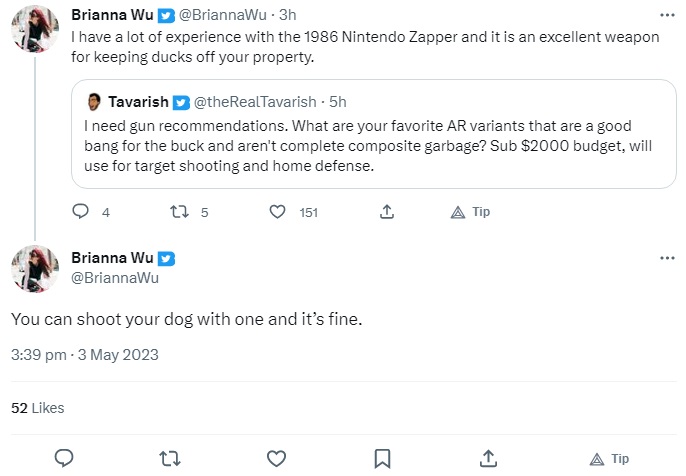The height and width of the screenshot is (476, 686).
Task: View the 52 Likes list
Action: [38, 408]
